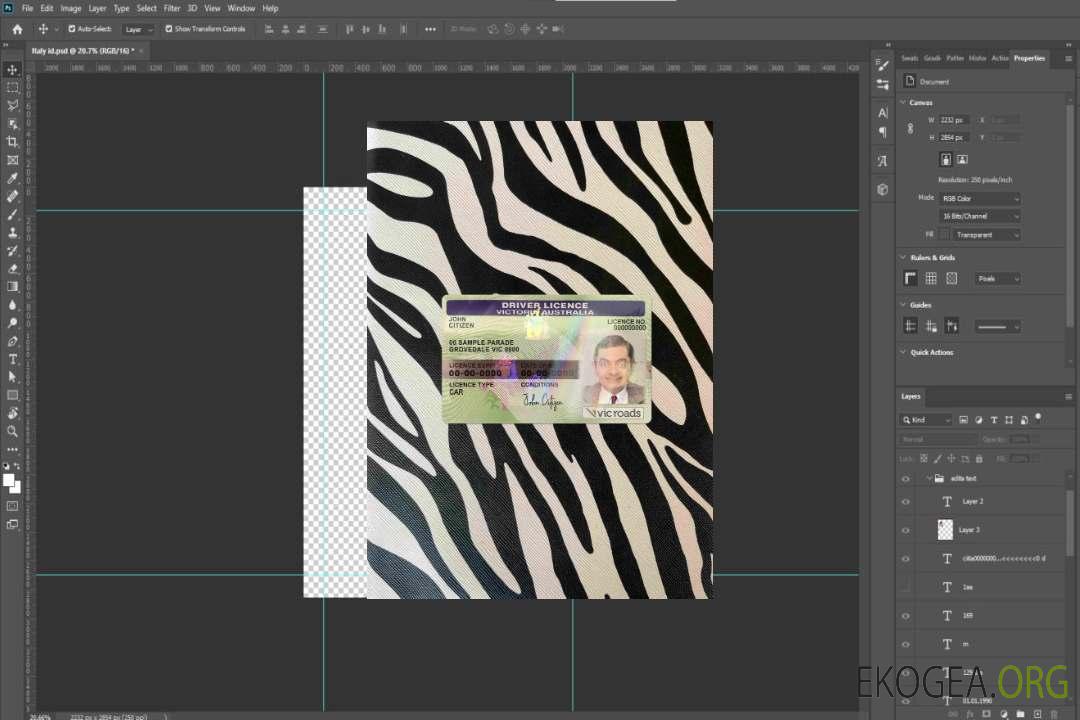The width and height of the screenshot is (1080, 720).
Task: Pick the Eyedropper tool
Action: pyautogui.click(x=13, y=178)
